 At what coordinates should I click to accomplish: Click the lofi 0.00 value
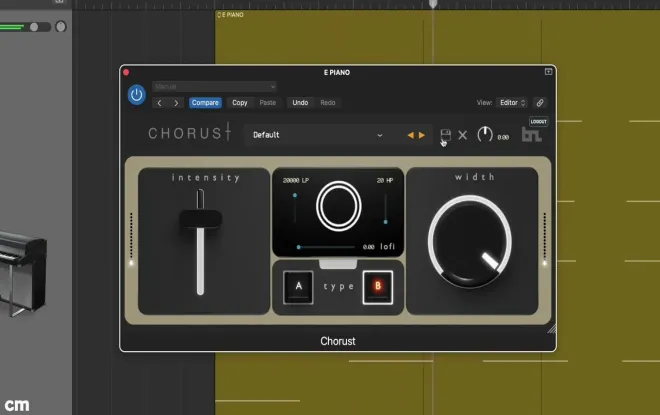pyautogui.click(x=368, y=247)
